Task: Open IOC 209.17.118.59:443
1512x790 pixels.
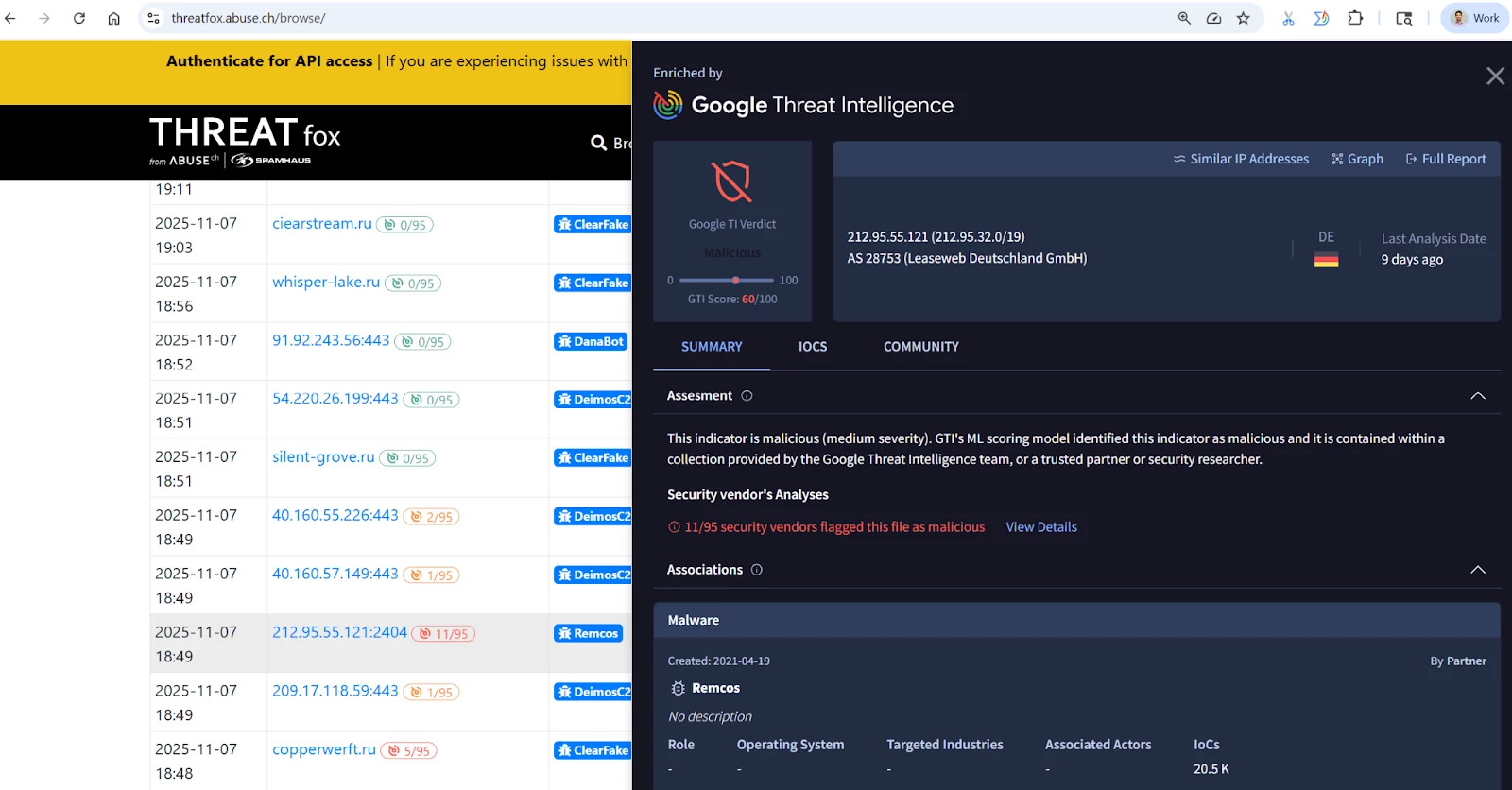Action: point(335,691)
